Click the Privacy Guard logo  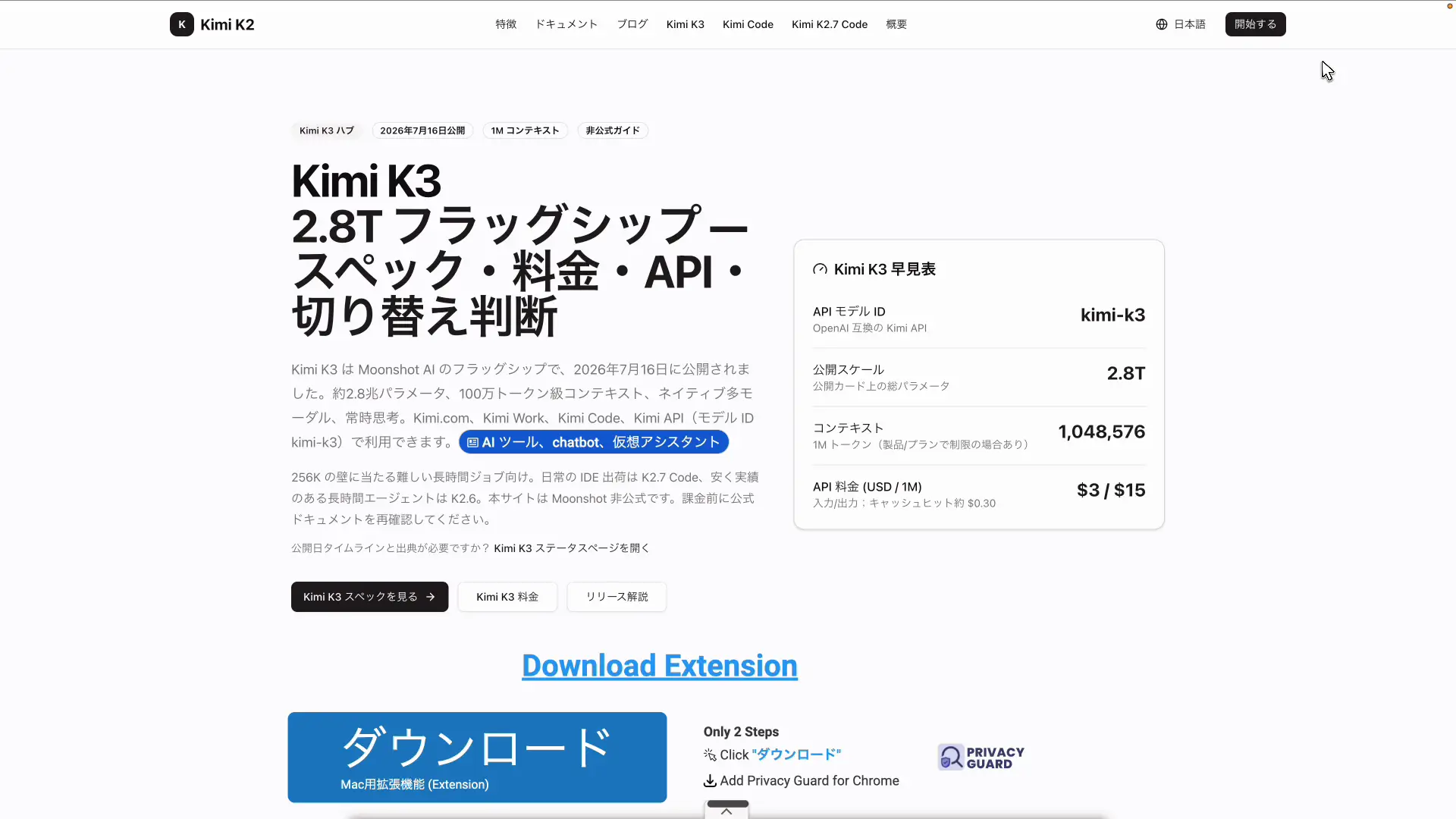981,757
